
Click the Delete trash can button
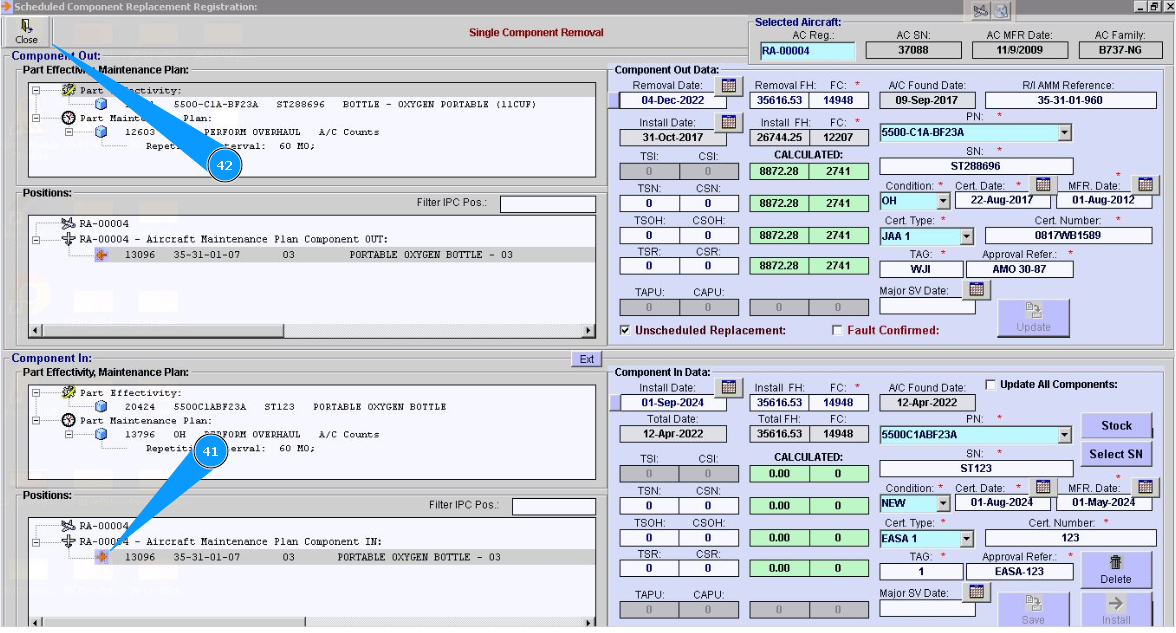tap(1116, 569)
